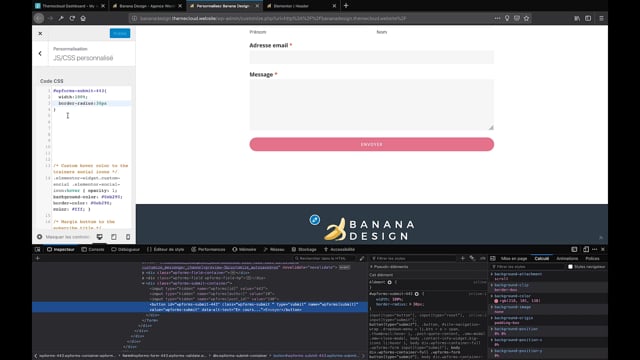Click inside the Message textarea
This screenshot has height=360, width=640.
coord(371,105)
